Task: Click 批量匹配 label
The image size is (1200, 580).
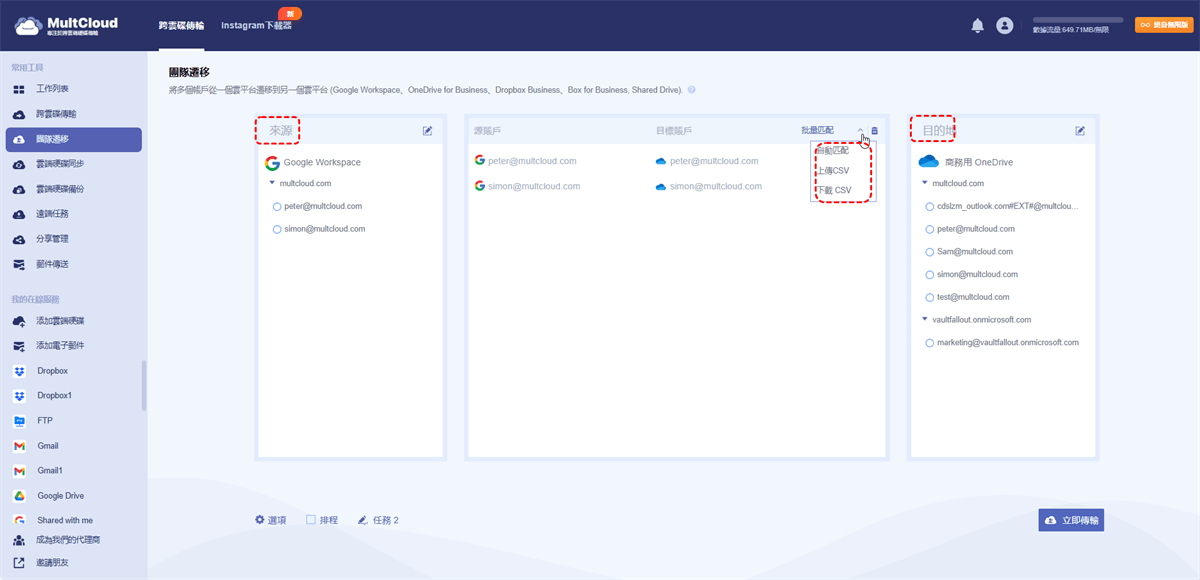Action: point(817,131)
